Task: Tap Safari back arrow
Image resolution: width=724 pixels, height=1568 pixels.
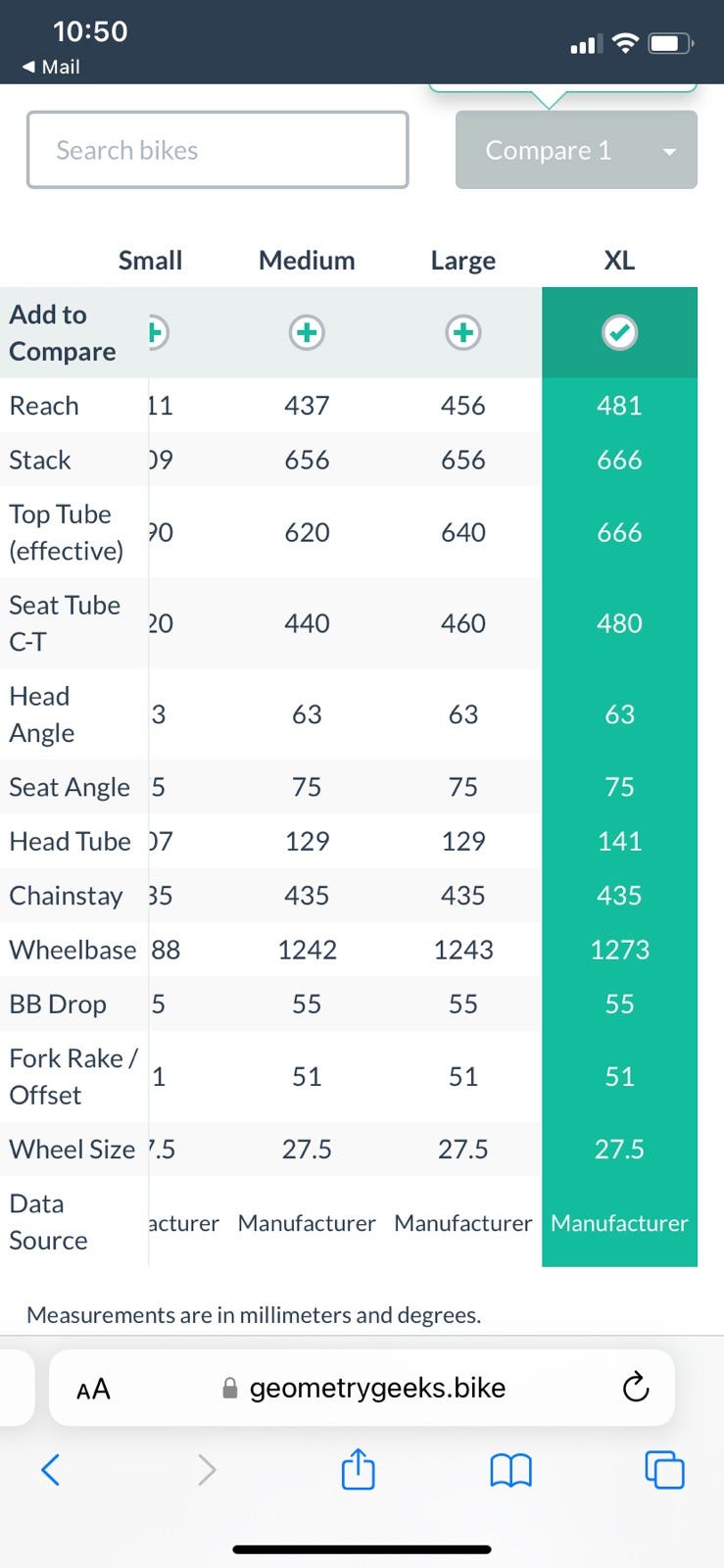Action: (51, 1469)
